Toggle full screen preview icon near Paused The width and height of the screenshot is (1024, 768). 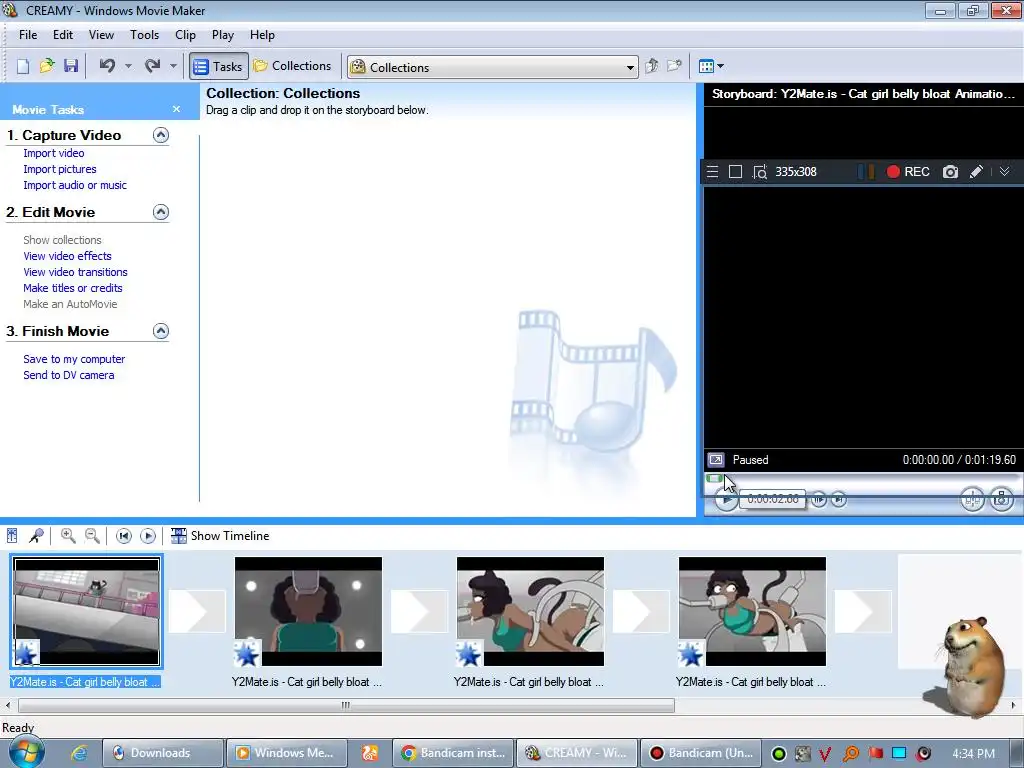click(716, 460)
